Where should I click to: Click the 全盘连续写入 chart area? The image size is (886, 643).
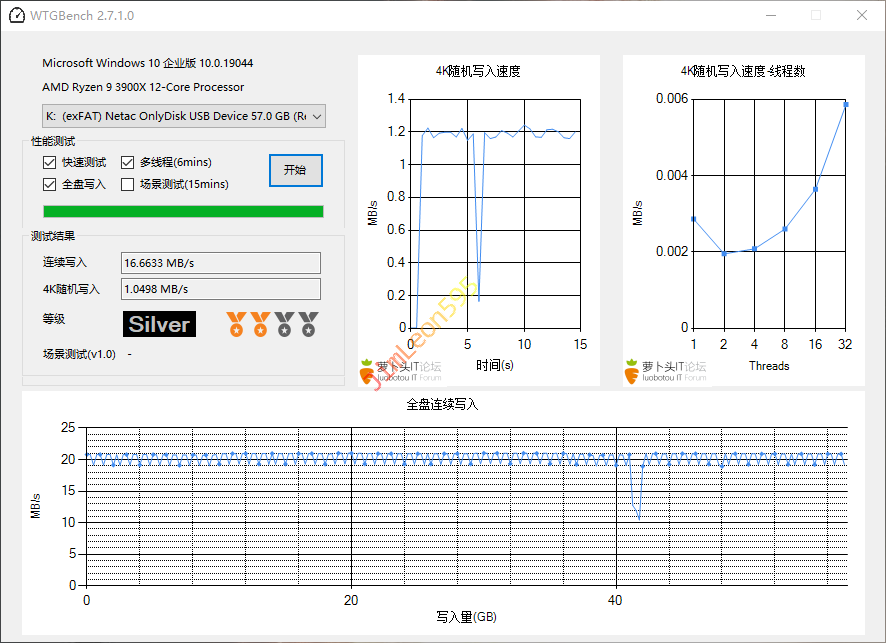point(466,510)
